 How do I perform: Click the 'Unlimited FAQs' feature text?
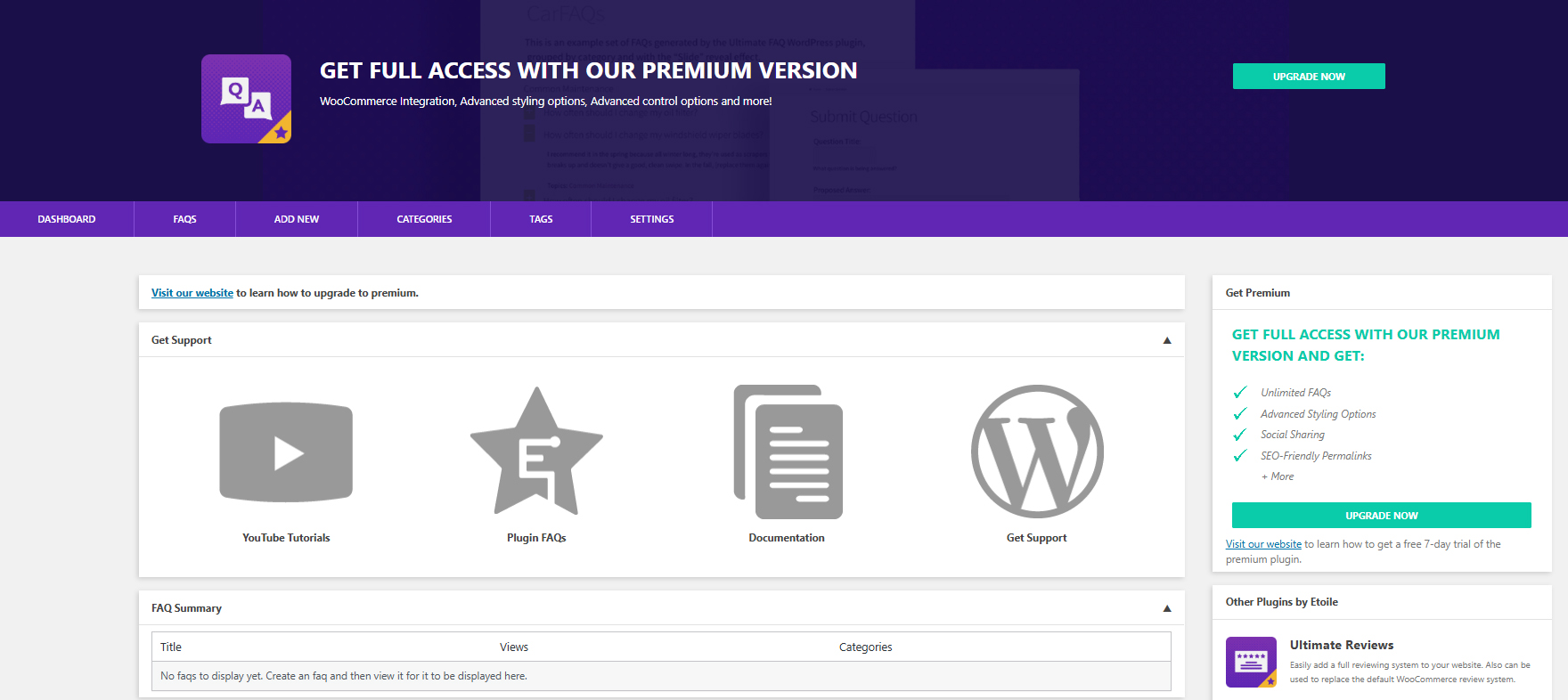pos(1295,393)
